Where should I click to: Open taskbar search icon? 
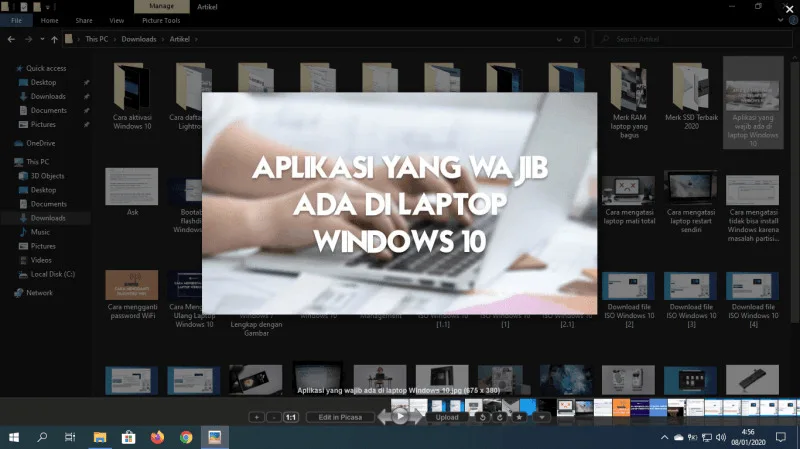pyautogui.click(x=42, y=437)
